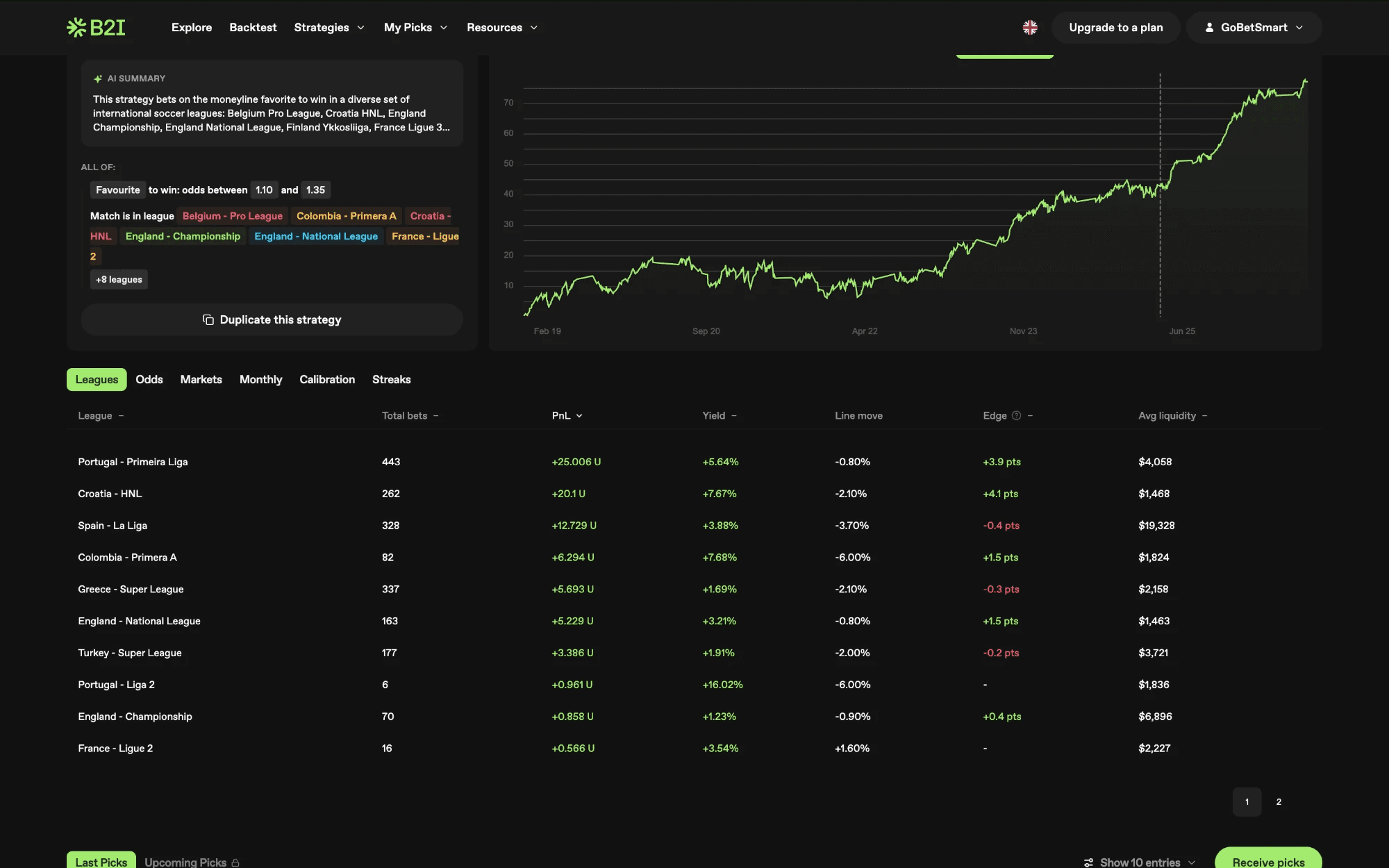1389x868 pixels.
Task: Click Croatia - HNL table row
Action: 694,494
